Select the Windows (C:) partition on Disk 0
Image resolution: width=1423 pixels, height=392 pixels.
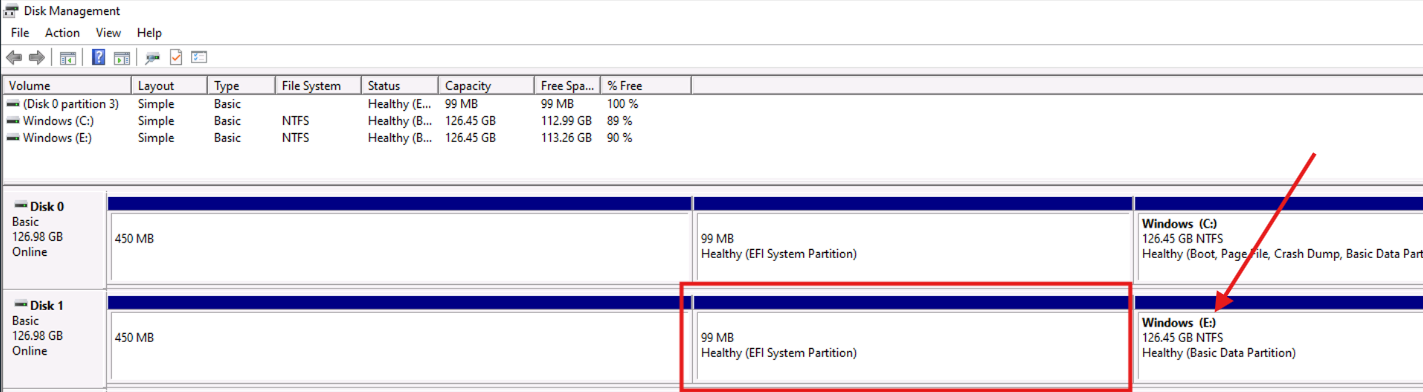(1279, 239)
